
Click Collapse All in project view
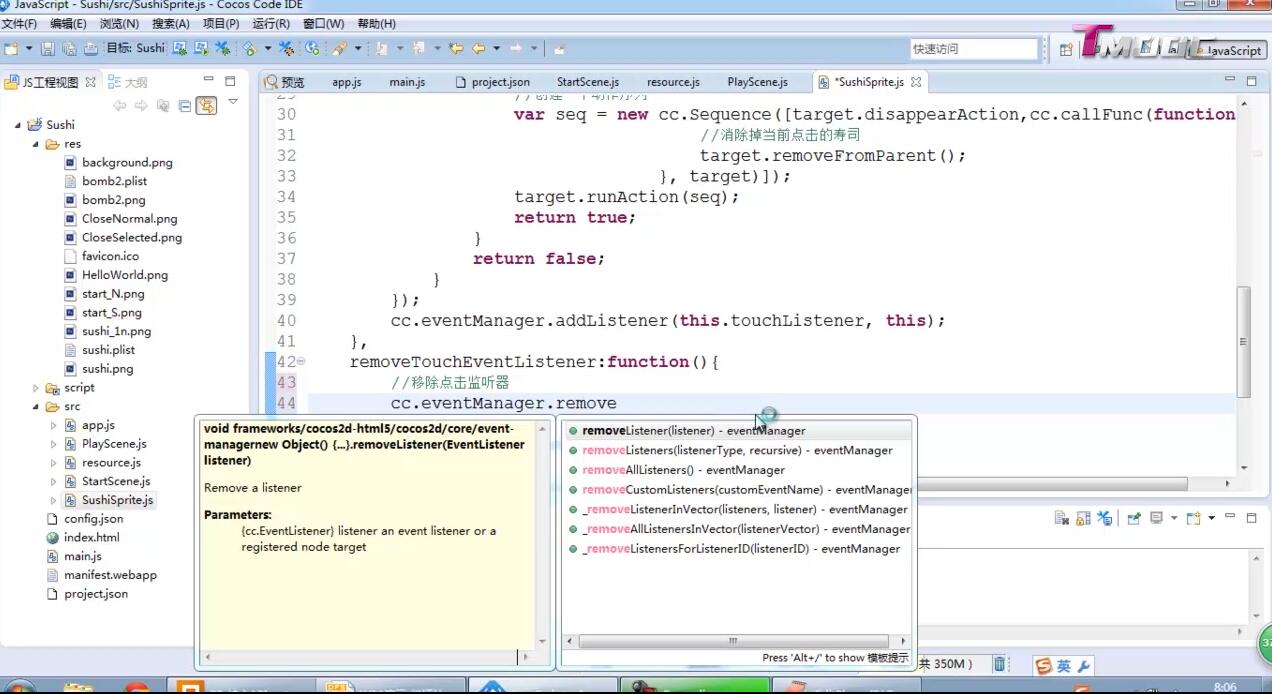click(185, 106)
